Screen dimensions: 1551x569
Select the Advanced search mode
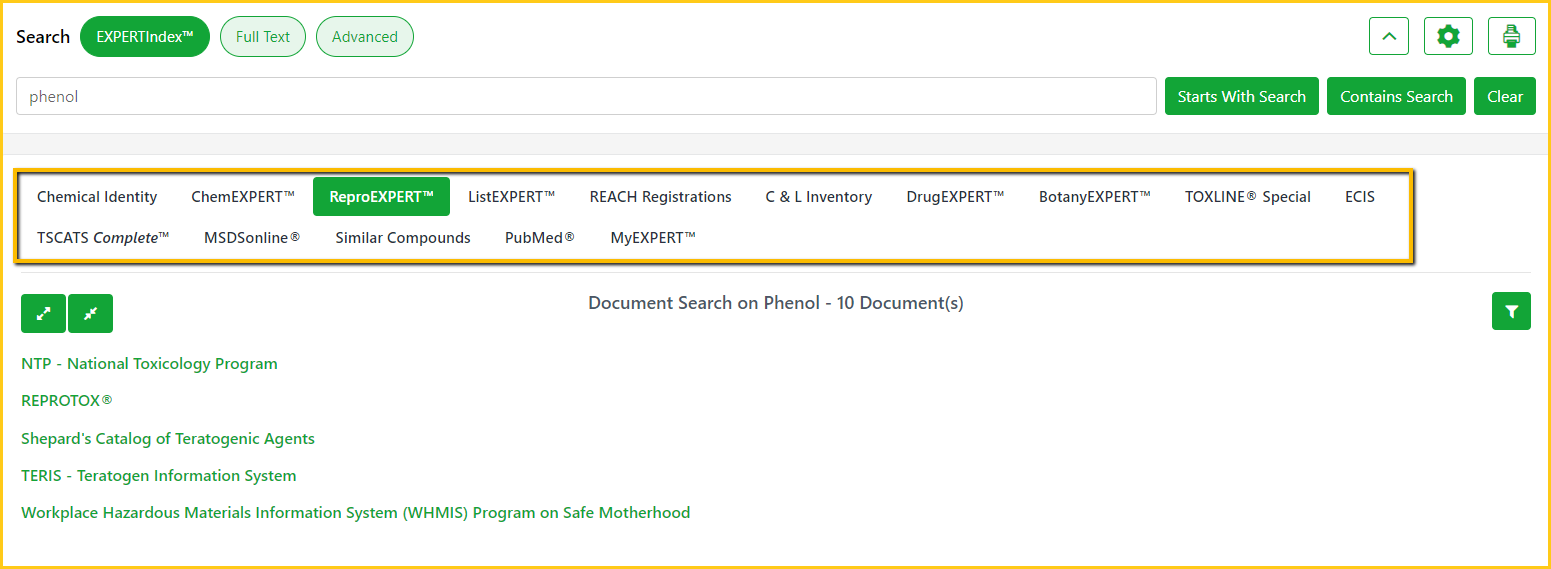coord(364,37)
